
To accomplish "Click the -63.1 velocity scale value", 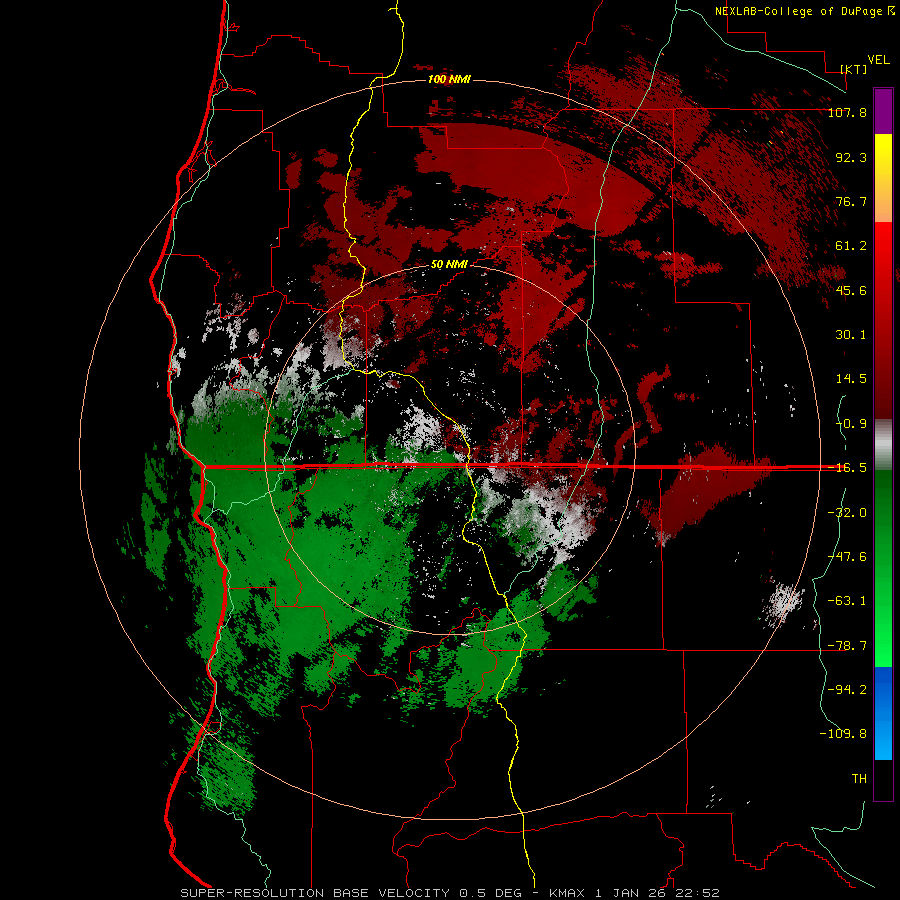I will pyautogui.click(x=847, y=601).
